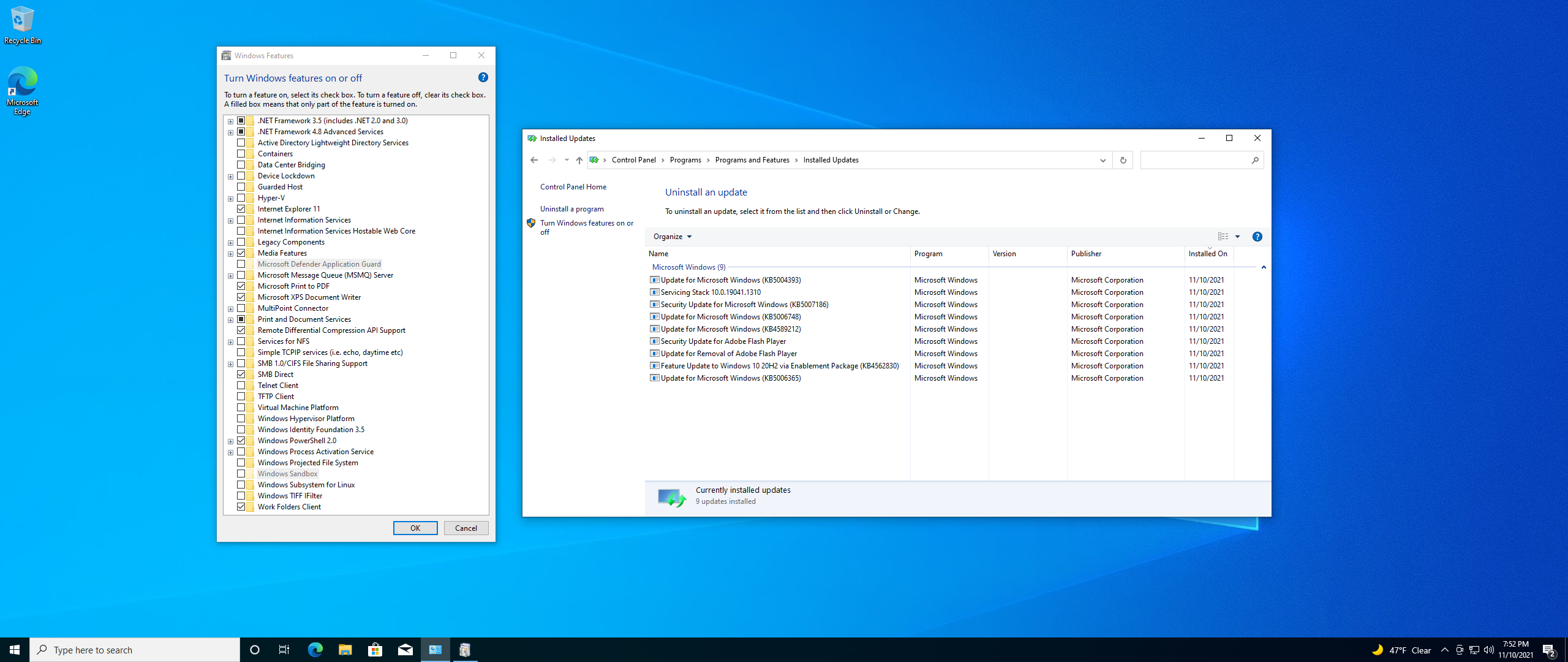Show hidden tray icons chevron
1568x662 pixels.
pyautogui.click(x=1444, y=650)
